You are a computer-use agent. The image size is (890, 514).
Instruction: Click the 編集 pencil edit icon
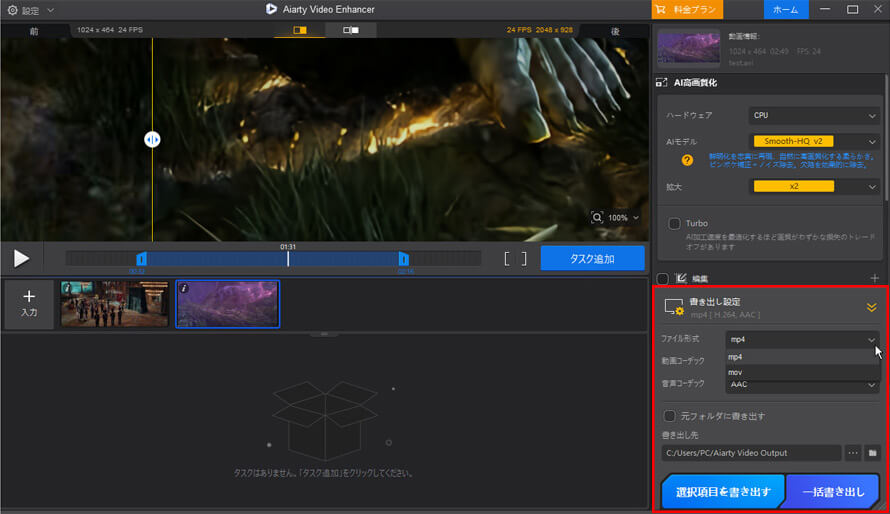(x=681, y=278)
